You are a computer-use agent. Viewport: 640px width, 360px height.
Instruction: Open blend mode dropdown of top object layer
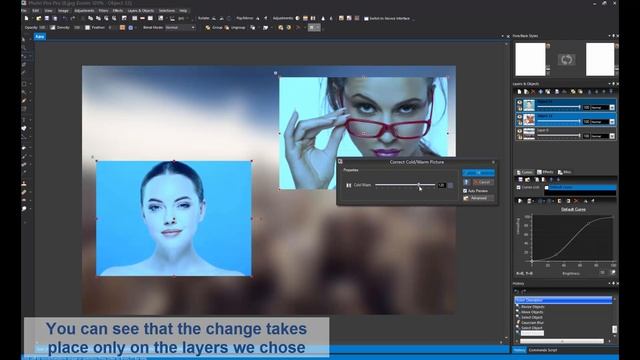click(612, 107)
